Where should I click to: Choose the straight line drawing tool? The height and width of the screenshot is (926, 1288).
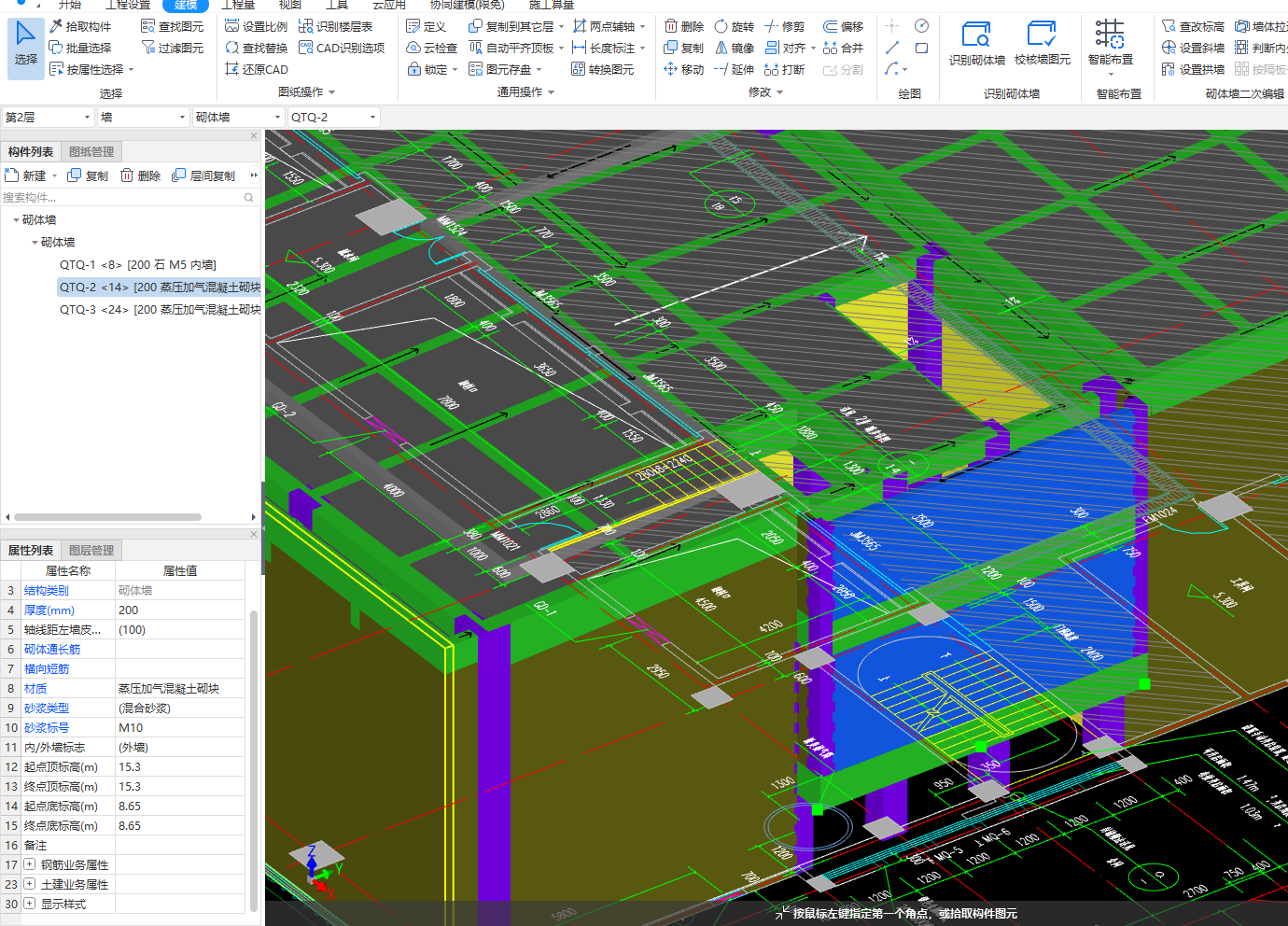pyautogui.click(x=892, y=48)
